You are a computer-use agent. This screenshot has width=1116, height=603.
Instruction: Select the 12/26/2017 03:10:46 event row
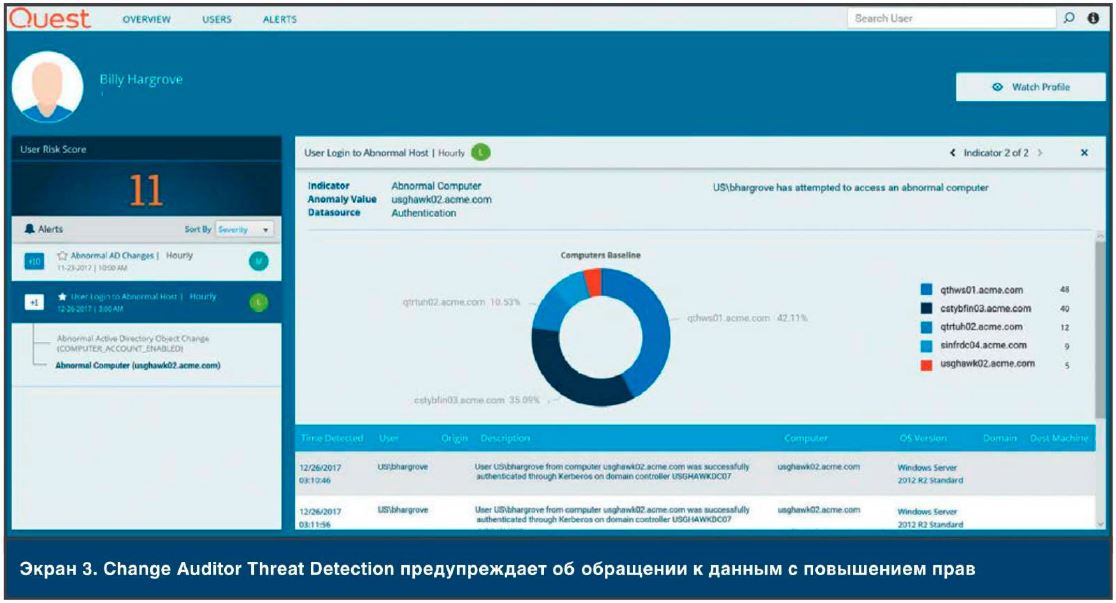coord(695,473)
